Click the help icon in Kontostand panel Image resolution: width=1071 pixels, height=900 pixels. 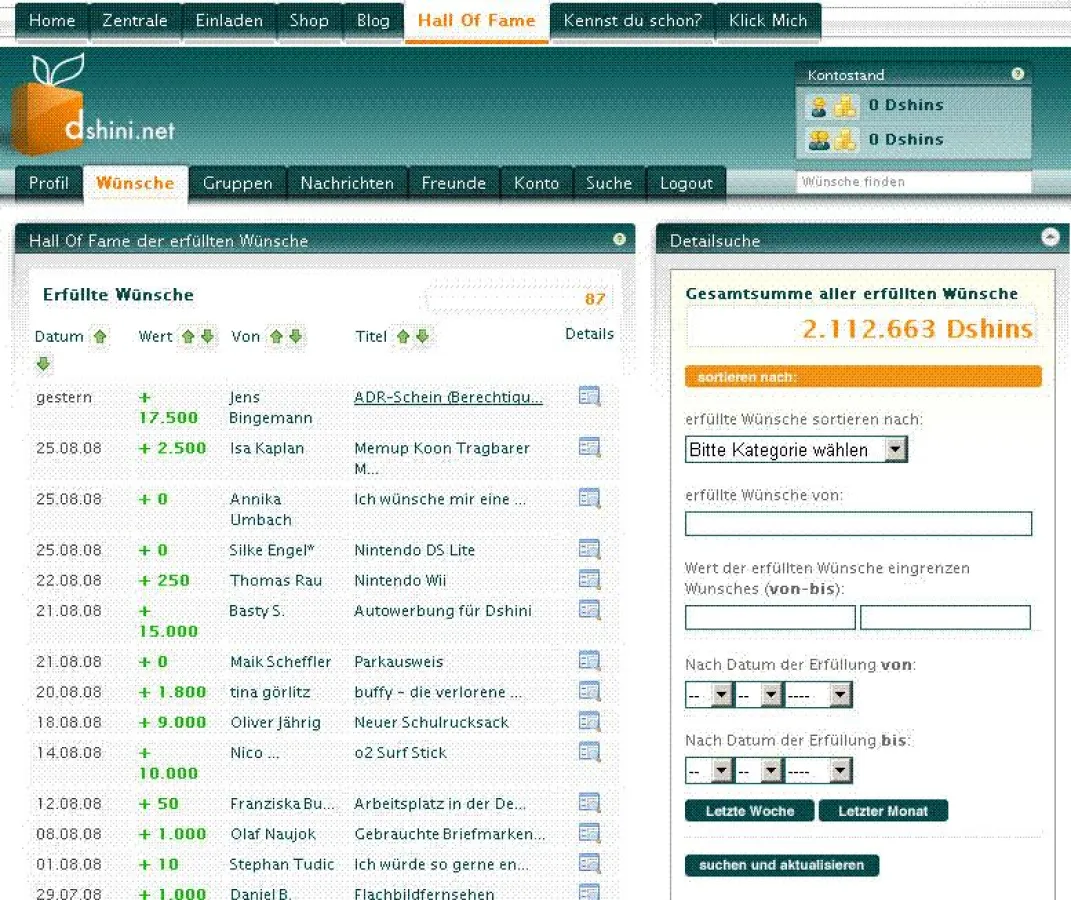[x=1017, y=74]
